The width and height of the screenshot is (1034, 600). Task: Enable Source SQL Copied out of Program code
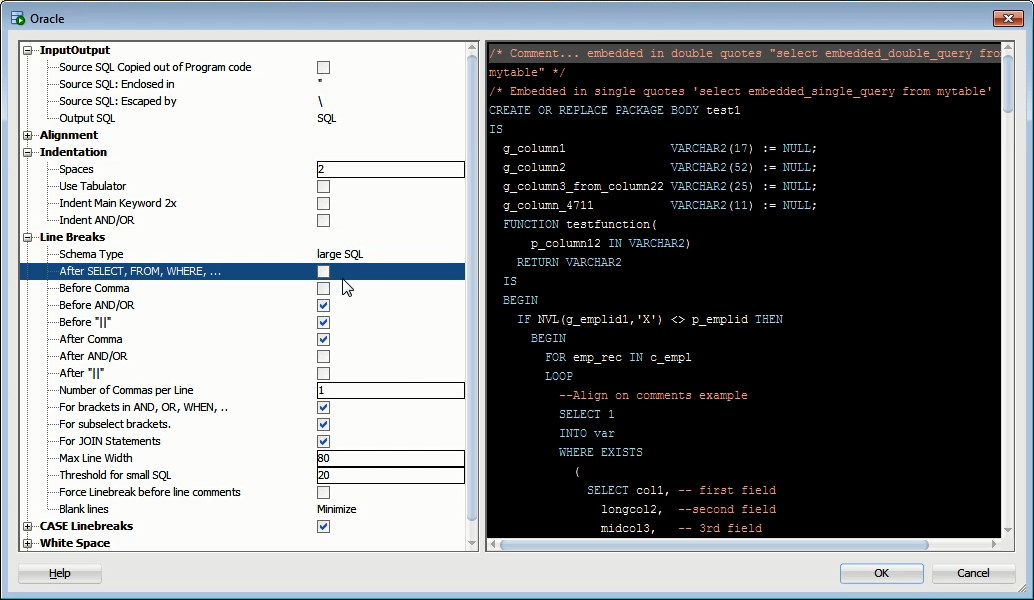(323, 67)
